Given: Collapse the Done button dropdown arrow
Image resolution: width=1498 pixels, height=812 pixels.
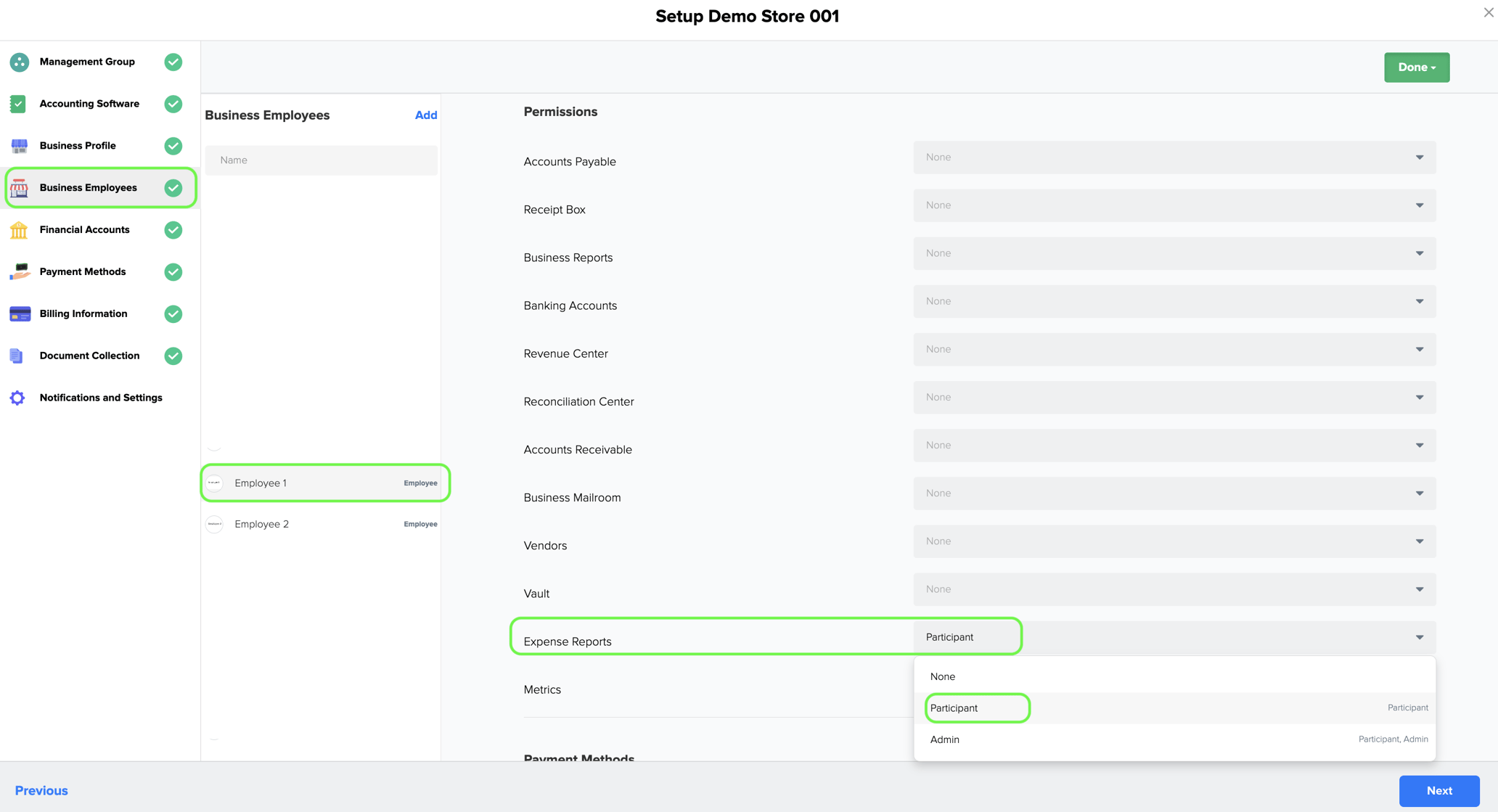Looking at the screenshot, I should tap(1433, 67).
